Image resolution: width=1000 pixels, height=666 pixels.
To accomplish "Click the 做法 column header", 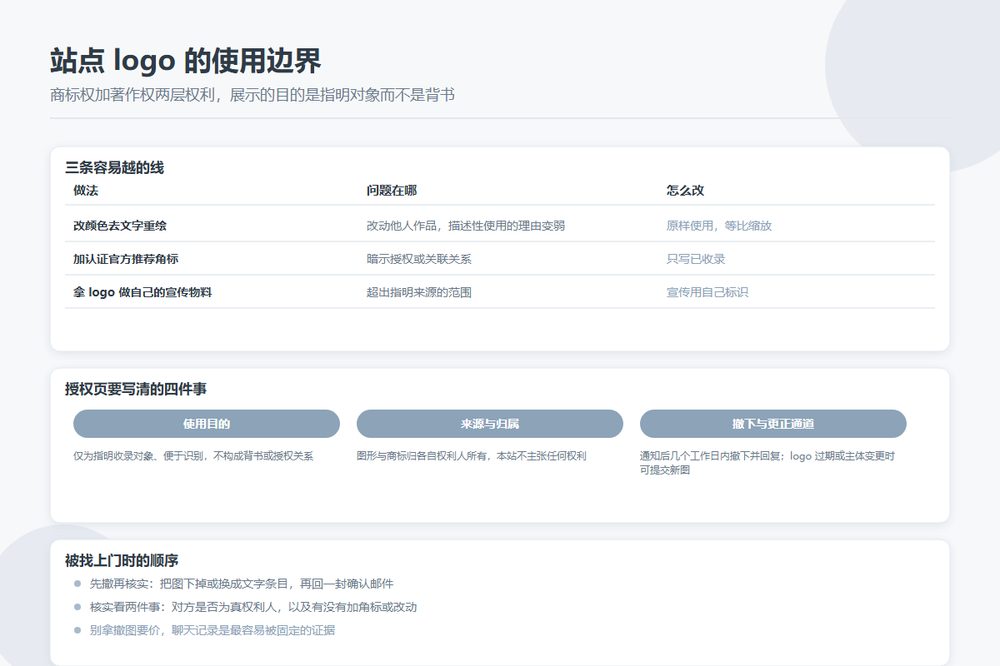I will tap(86, 190).
